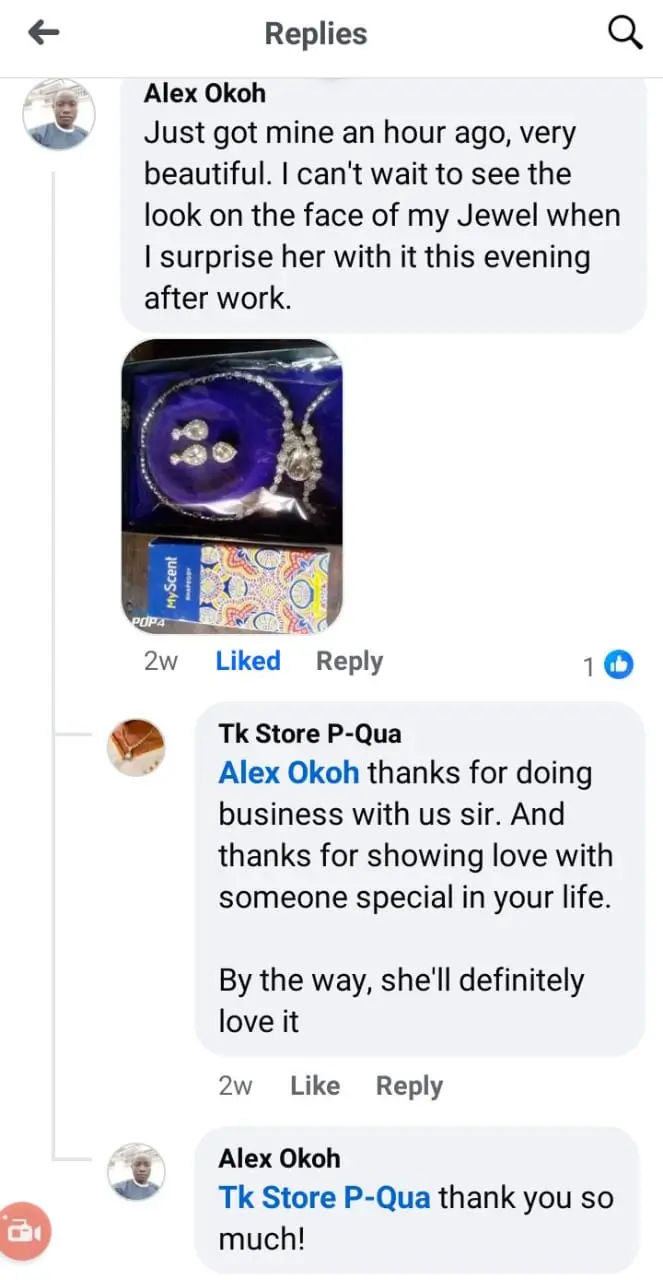
Task: Open the search magnifier icon
Action: pos(625,33)
